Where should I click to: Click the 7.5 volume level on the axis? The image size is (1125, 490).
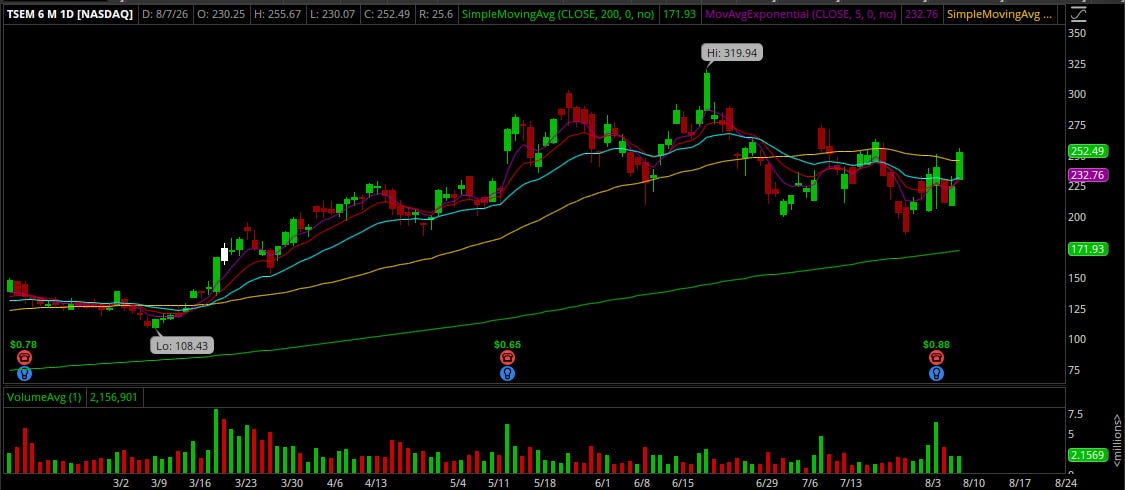pos(1075,415)
